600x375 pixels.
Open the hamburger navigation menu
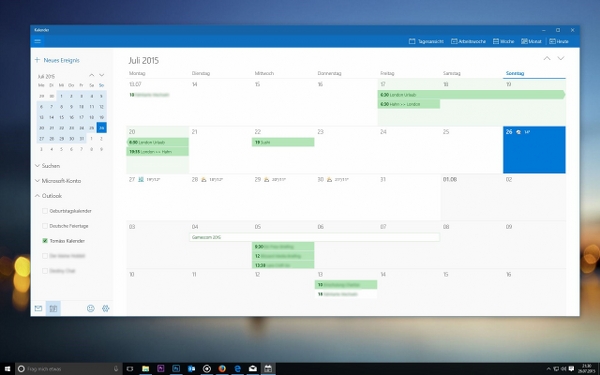tap(38, 41)
